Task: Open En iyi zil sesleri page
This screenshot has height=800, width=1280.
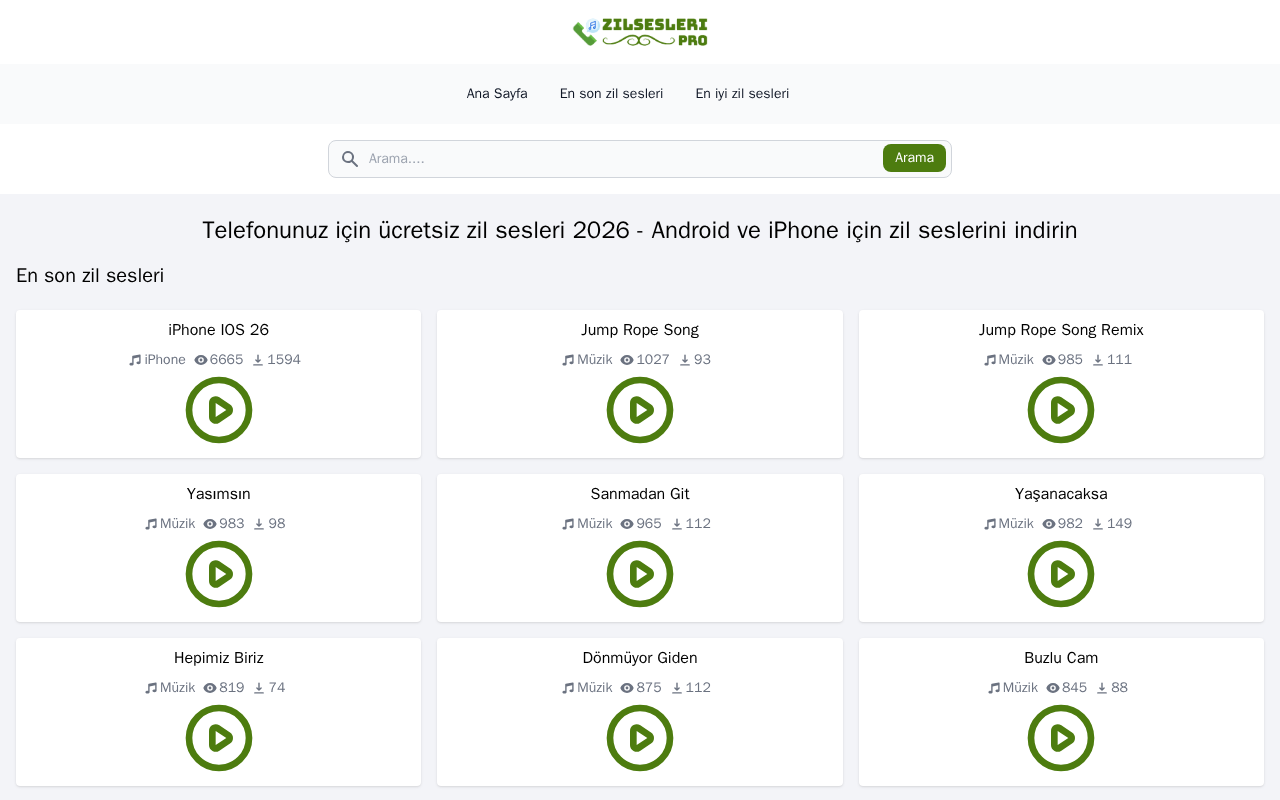Action: (x=743, y=94)
